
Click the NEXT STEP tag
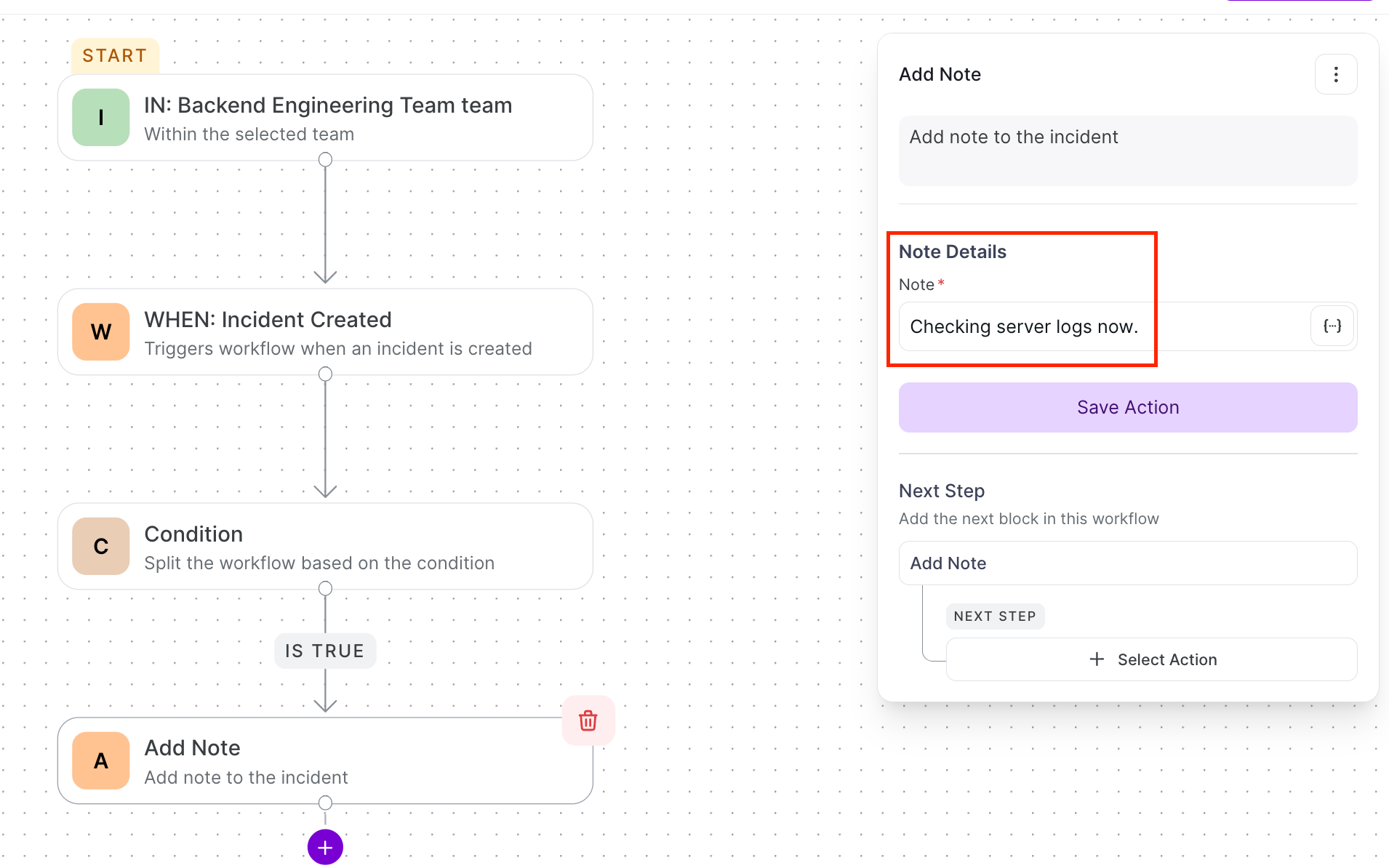pos(995,616)
